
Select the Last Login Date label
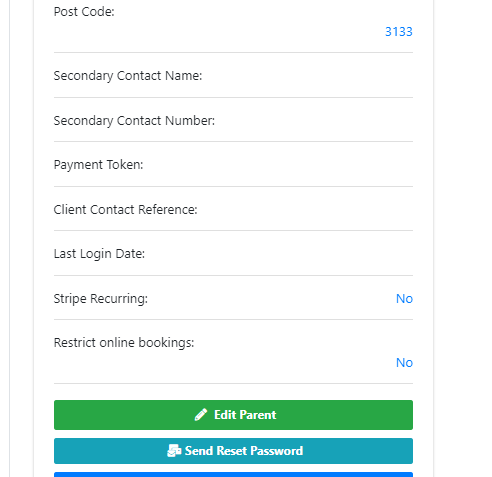(99, 254)
